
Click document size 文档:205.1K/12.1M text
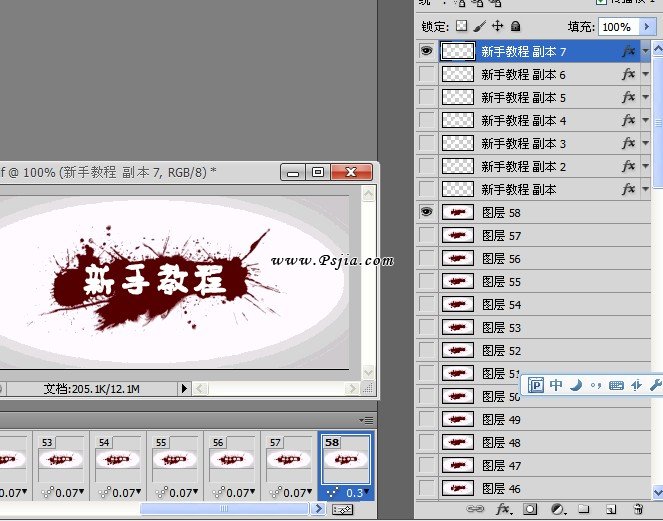click(91, 389)
